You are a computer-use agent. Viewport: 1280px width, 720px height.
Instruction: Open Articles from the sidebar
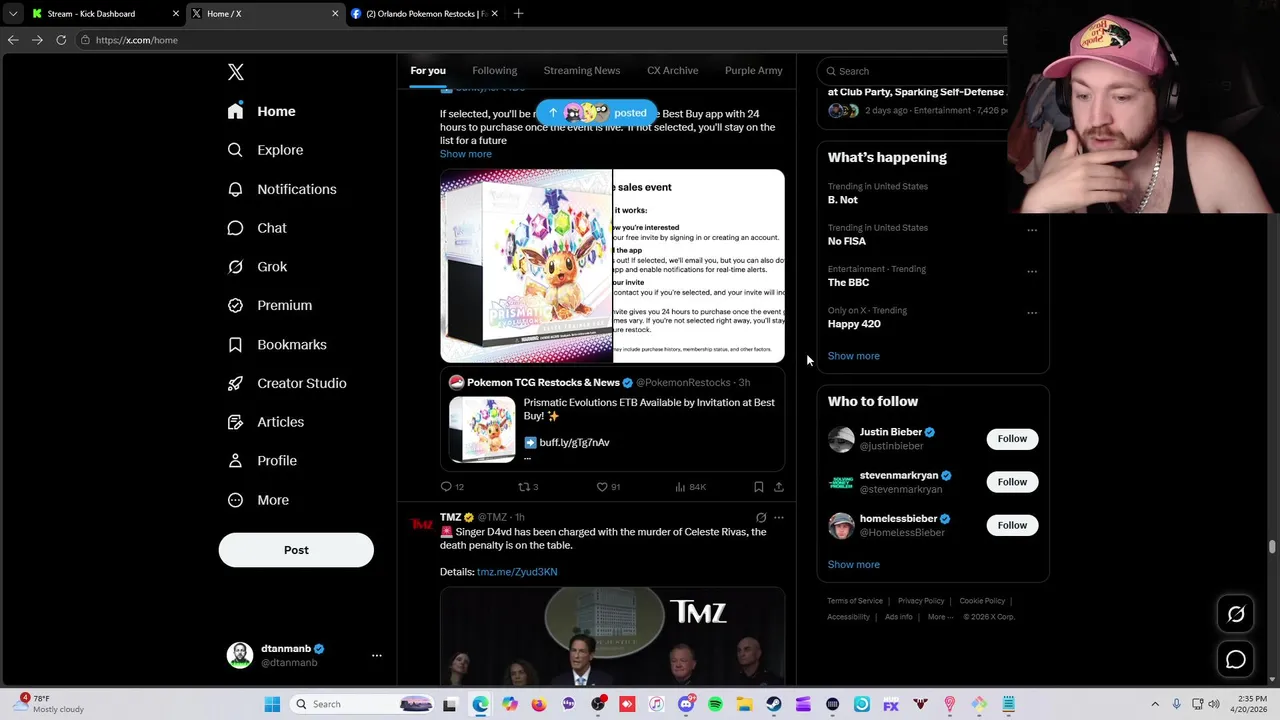click(x=266, y=422)
